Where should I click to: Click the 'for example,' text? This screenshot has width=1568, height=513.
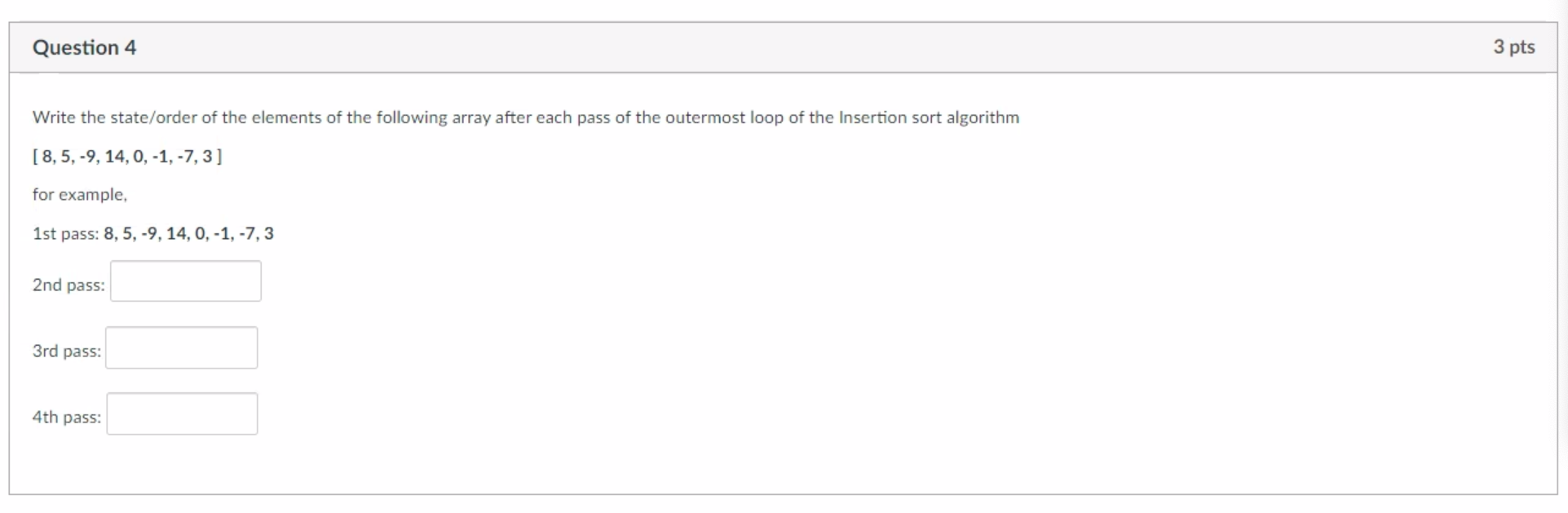coord(79,194)
